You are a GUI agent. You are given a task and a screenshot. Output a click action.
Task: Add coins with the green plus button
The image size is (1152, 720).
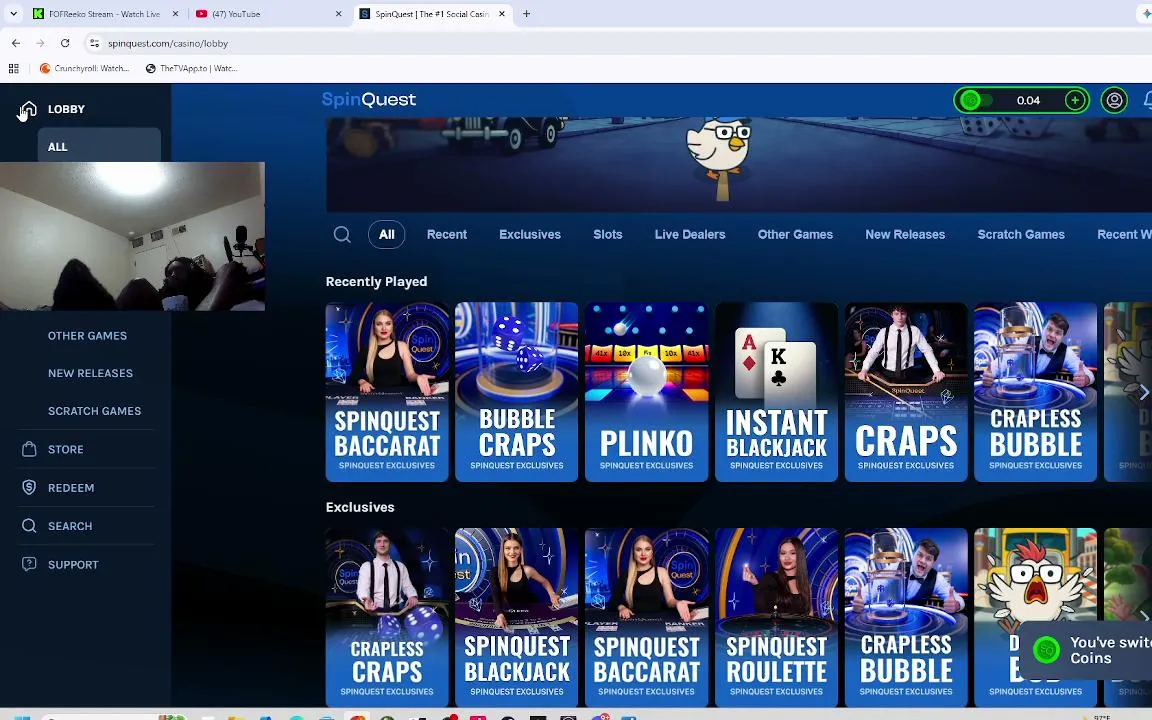point(1075,100)
